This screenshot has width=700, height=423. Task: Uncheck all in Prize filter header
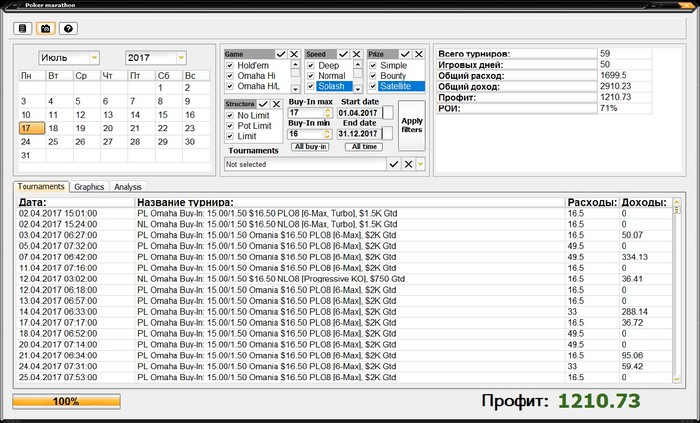(x=419, y=54)
